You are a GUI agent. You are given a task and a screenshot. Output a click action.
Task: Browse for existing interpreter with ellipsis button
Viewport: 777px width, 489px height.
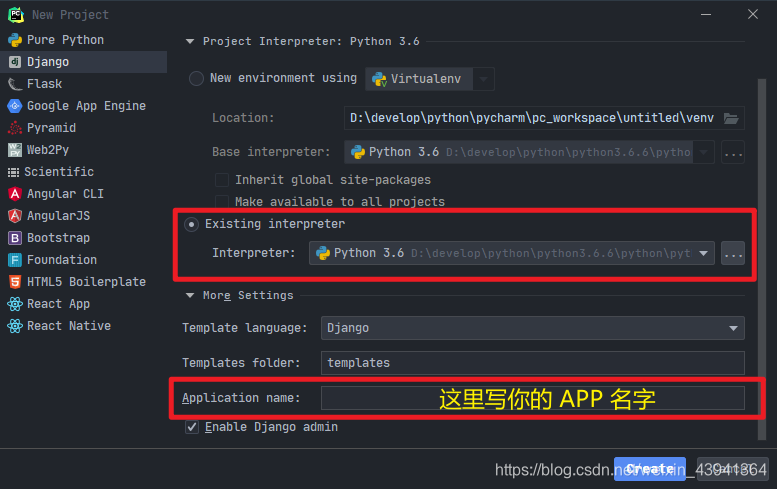(733, 253)
